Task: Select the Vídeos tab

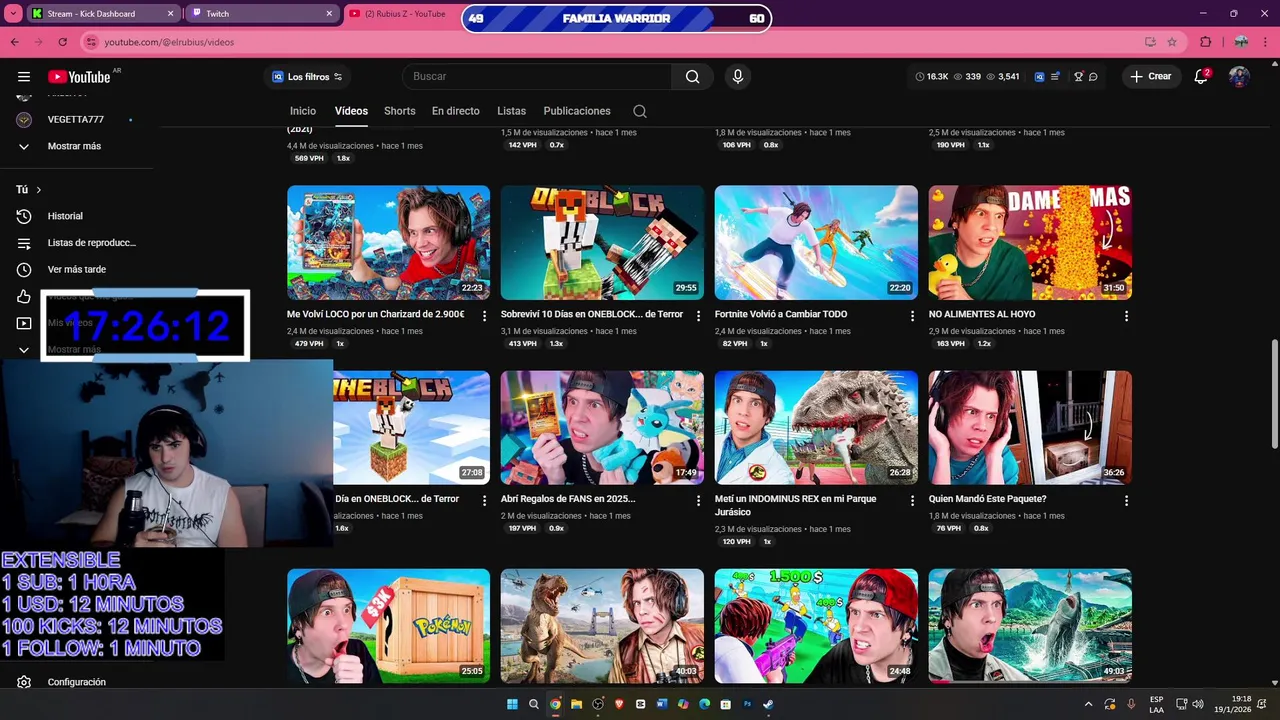Action: click(351, 111)
